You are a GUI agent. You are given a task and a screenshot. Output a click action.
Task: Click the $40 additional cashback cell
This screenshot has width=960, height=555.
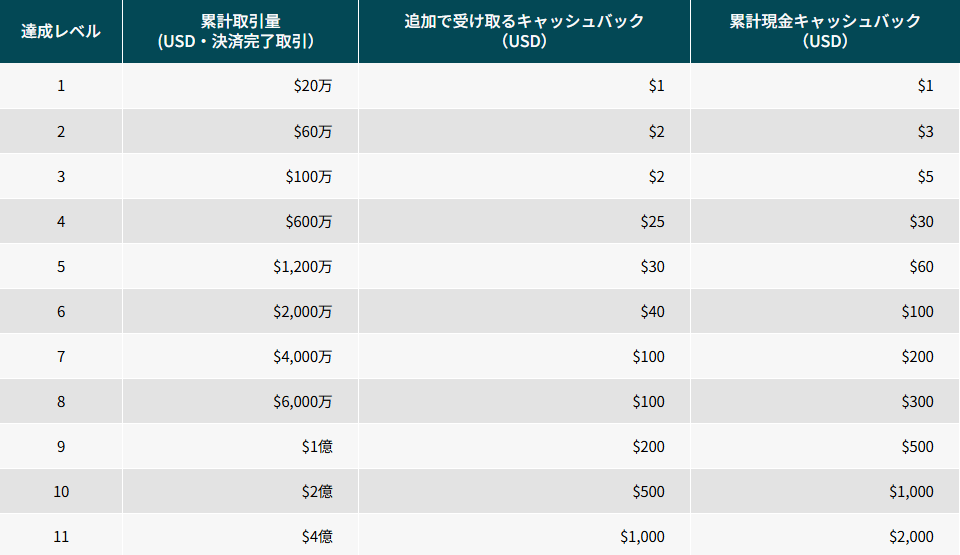(524, 311)
